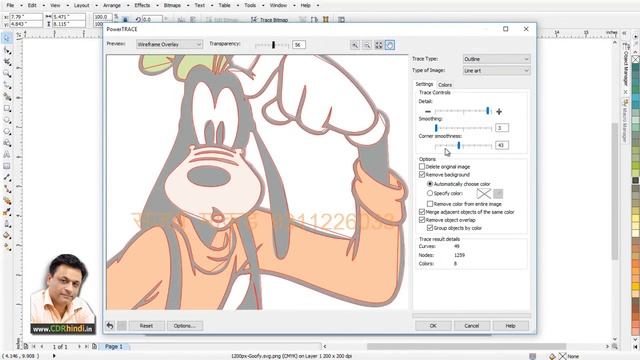Select the Crop tool in the toolbox

(x=7, y=62)
